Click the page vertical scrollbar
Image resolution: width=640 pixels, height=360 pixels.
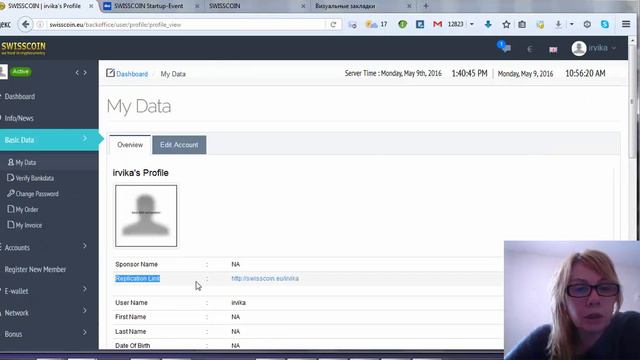pyautogui.click(x=632, y=102)
